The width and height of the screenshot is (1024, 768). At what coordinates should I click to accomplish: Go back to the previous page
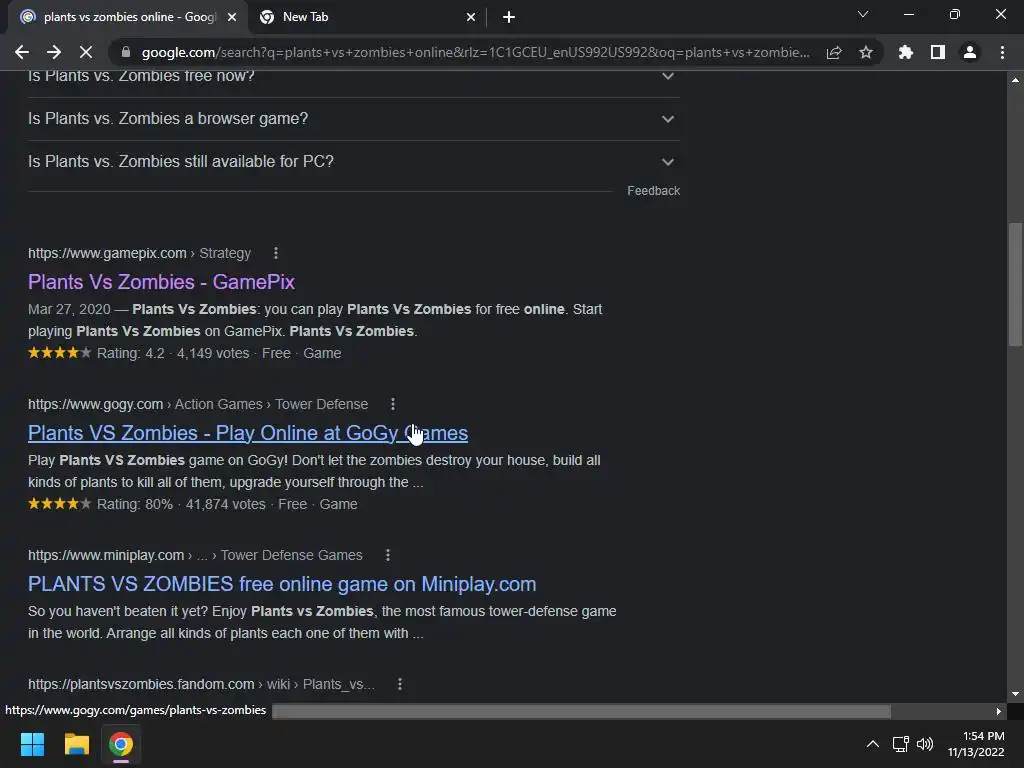click(x=22, y=52)
